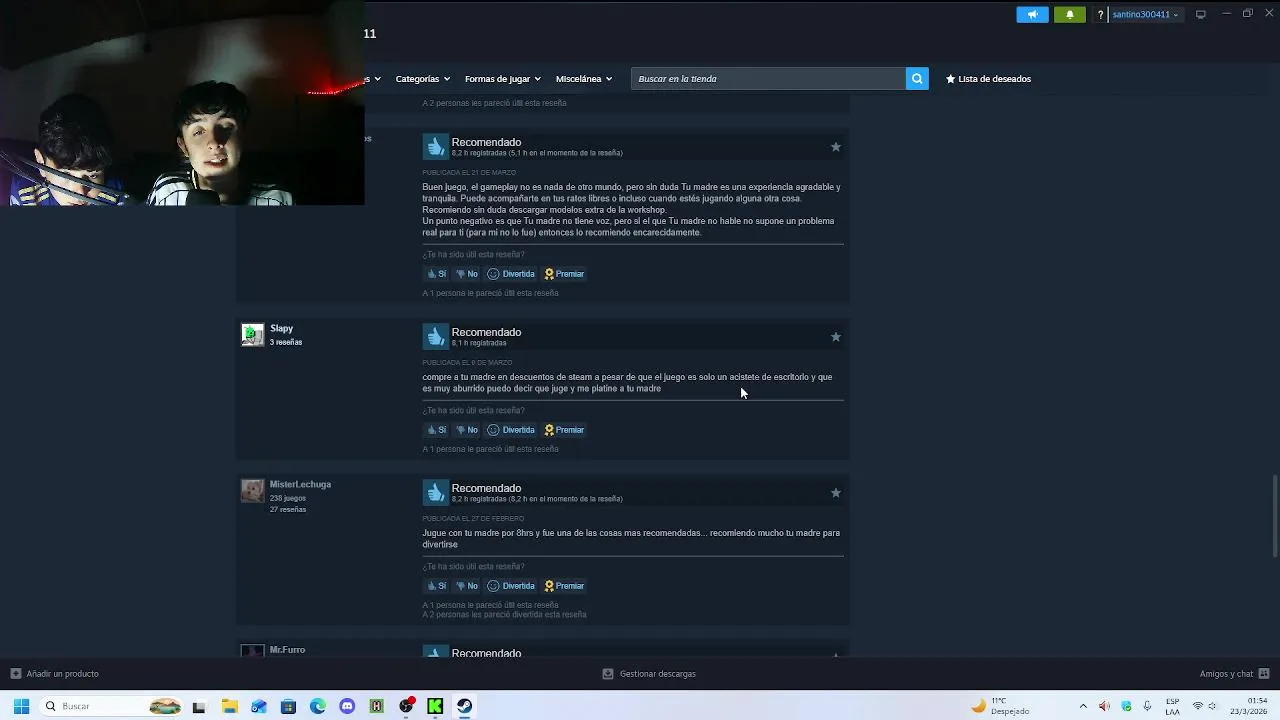Mark MisterLechuga's review as Divertida
The image size is (1280, 720).
(511, 586)
